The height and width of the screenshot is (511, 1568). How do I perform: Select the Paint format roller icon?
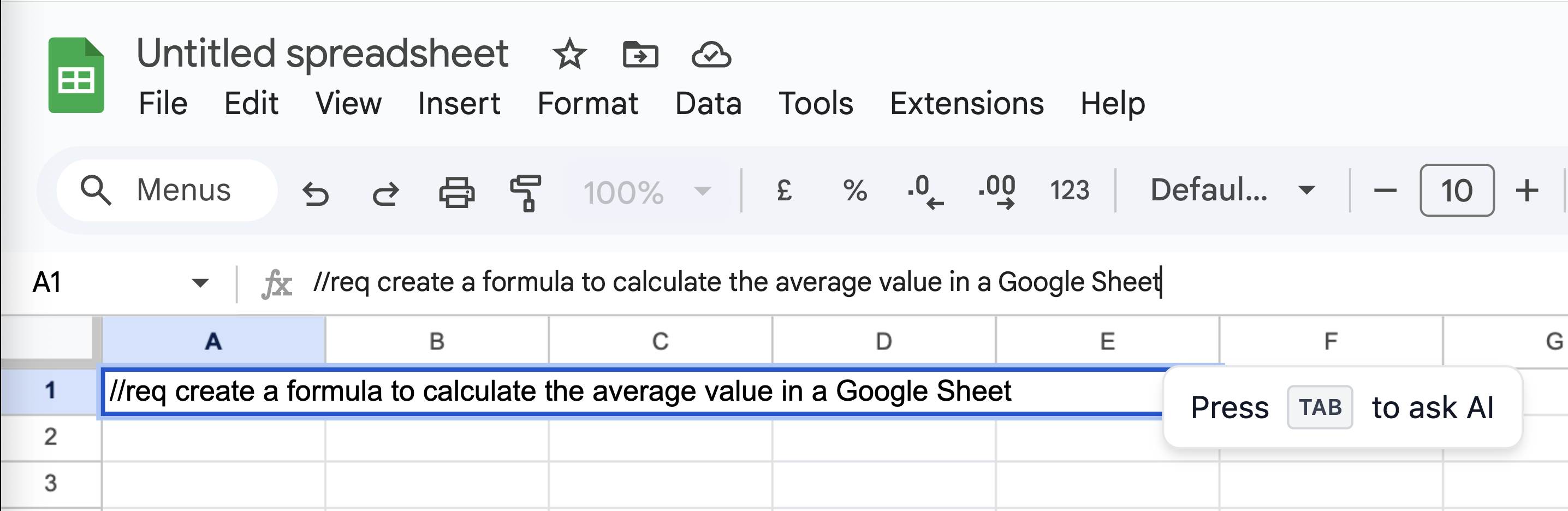(x=526, y=192)
